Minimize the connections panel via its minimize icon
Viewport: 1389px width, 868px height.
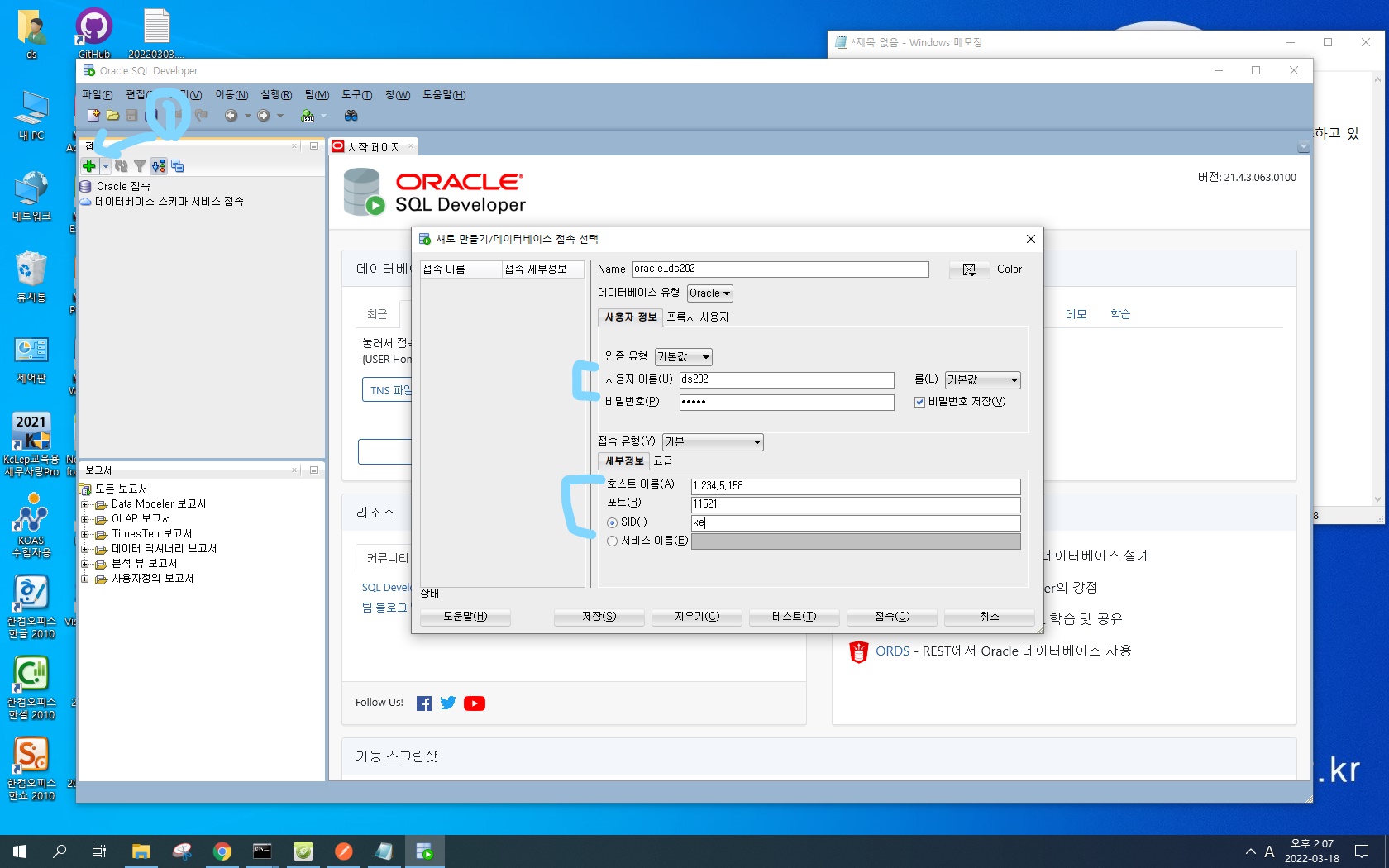click(314, 146)
